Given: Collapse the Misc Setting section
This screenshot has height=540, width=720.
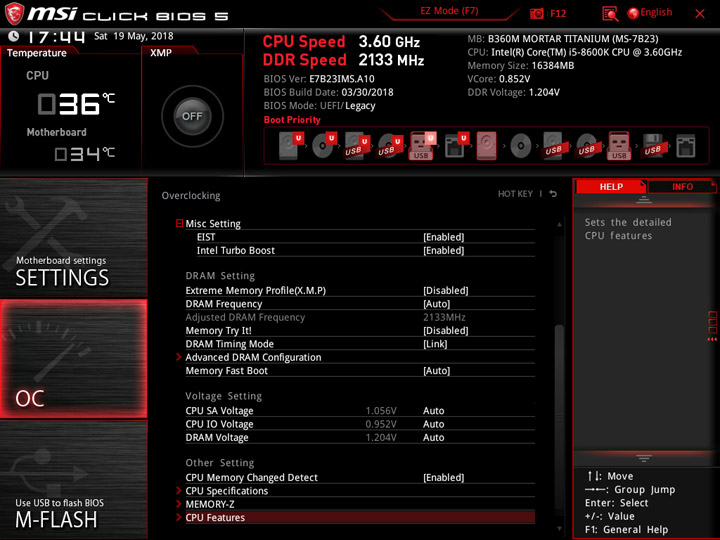Looking at the screenshot, I should click(180, 224).
